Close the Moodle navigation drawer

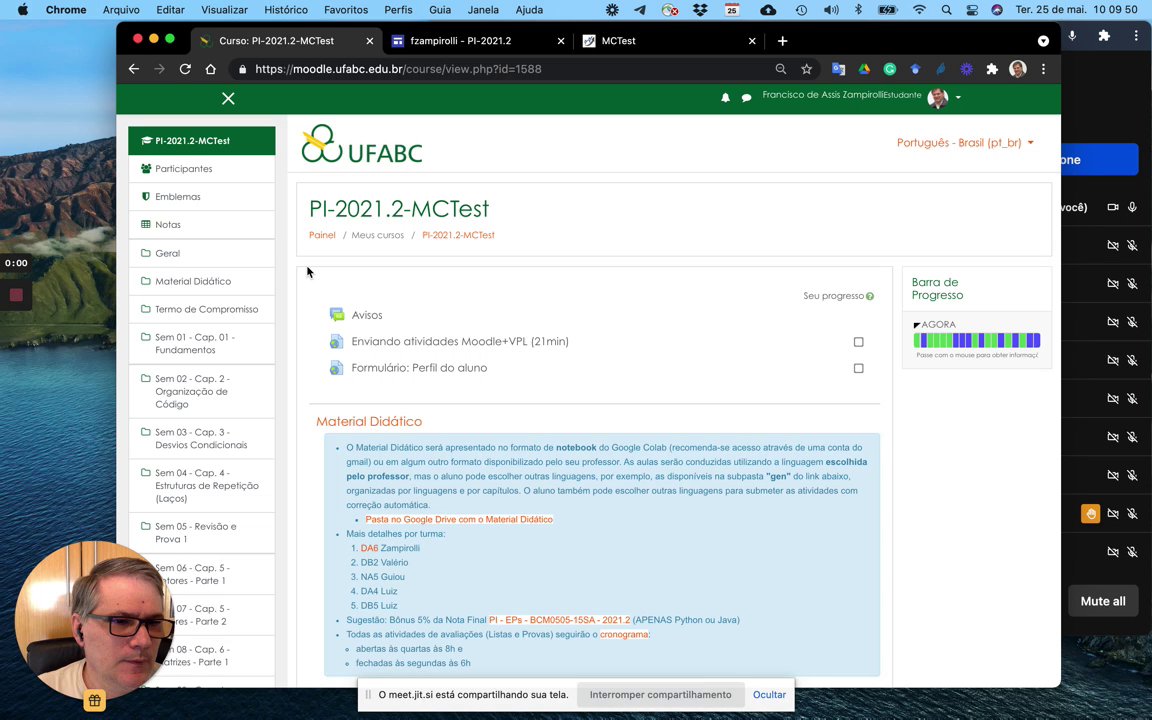click(x=228, y=98)
